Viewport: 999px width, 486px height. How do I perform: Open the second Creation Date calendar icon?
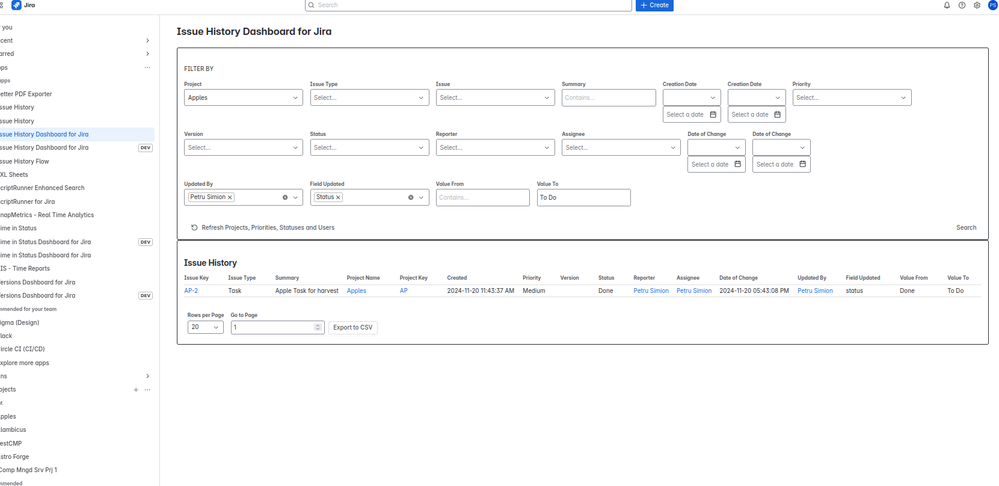pyautogui.click(x=778, y=115)
